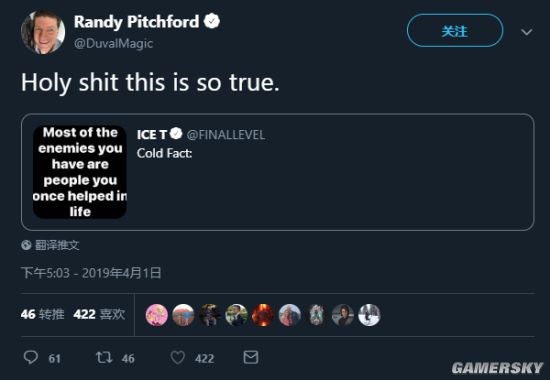Share tweet via envelope message icon
Image resolution: width=550 pixels, height=380 pixels.
tap(251, 357)
